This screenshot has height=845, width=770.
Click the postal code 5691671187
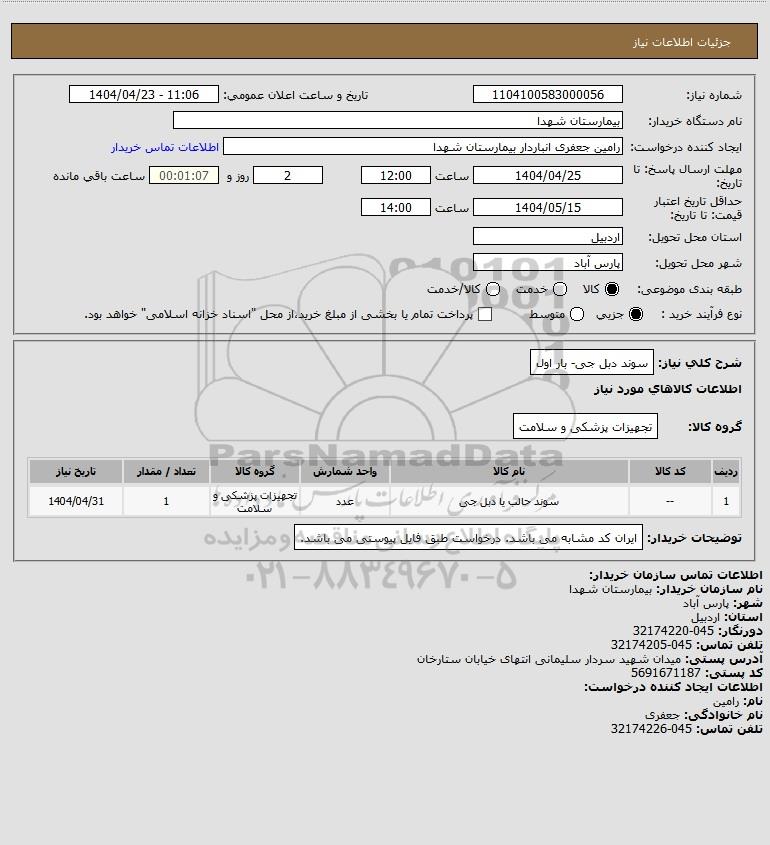click(665, 673)
